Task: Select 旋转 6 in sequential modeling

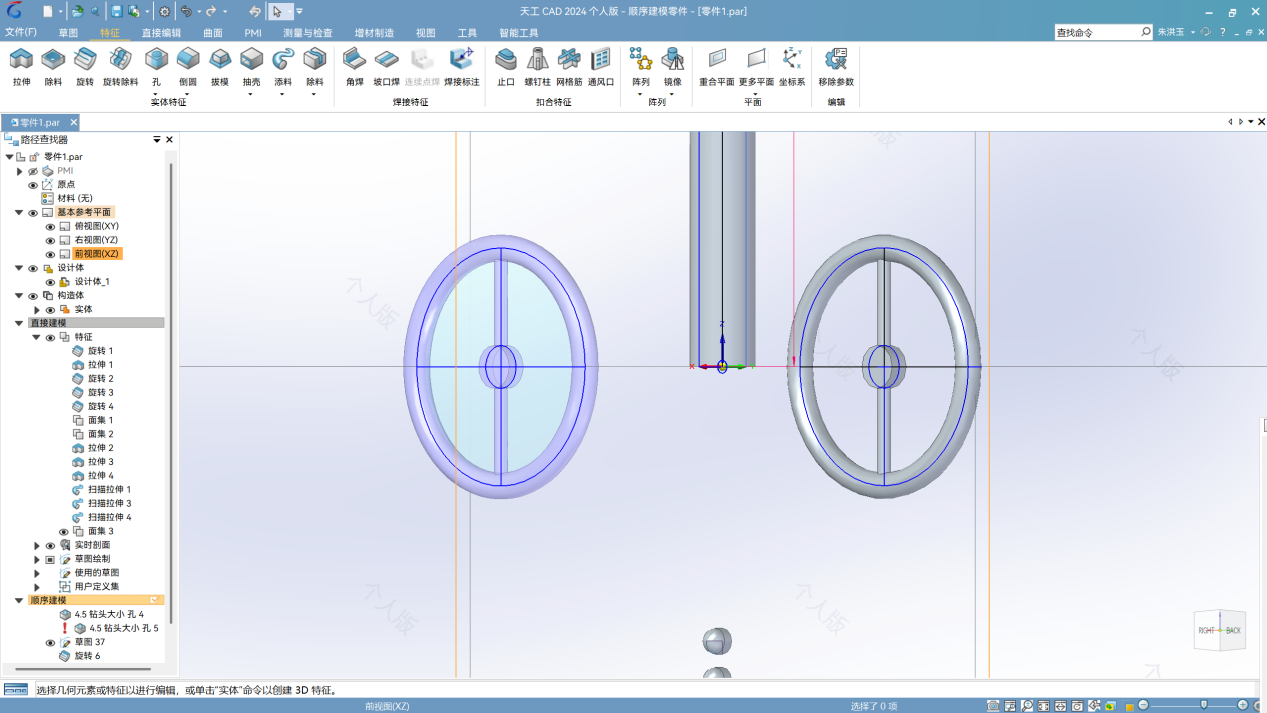Action: coord(79,657)
